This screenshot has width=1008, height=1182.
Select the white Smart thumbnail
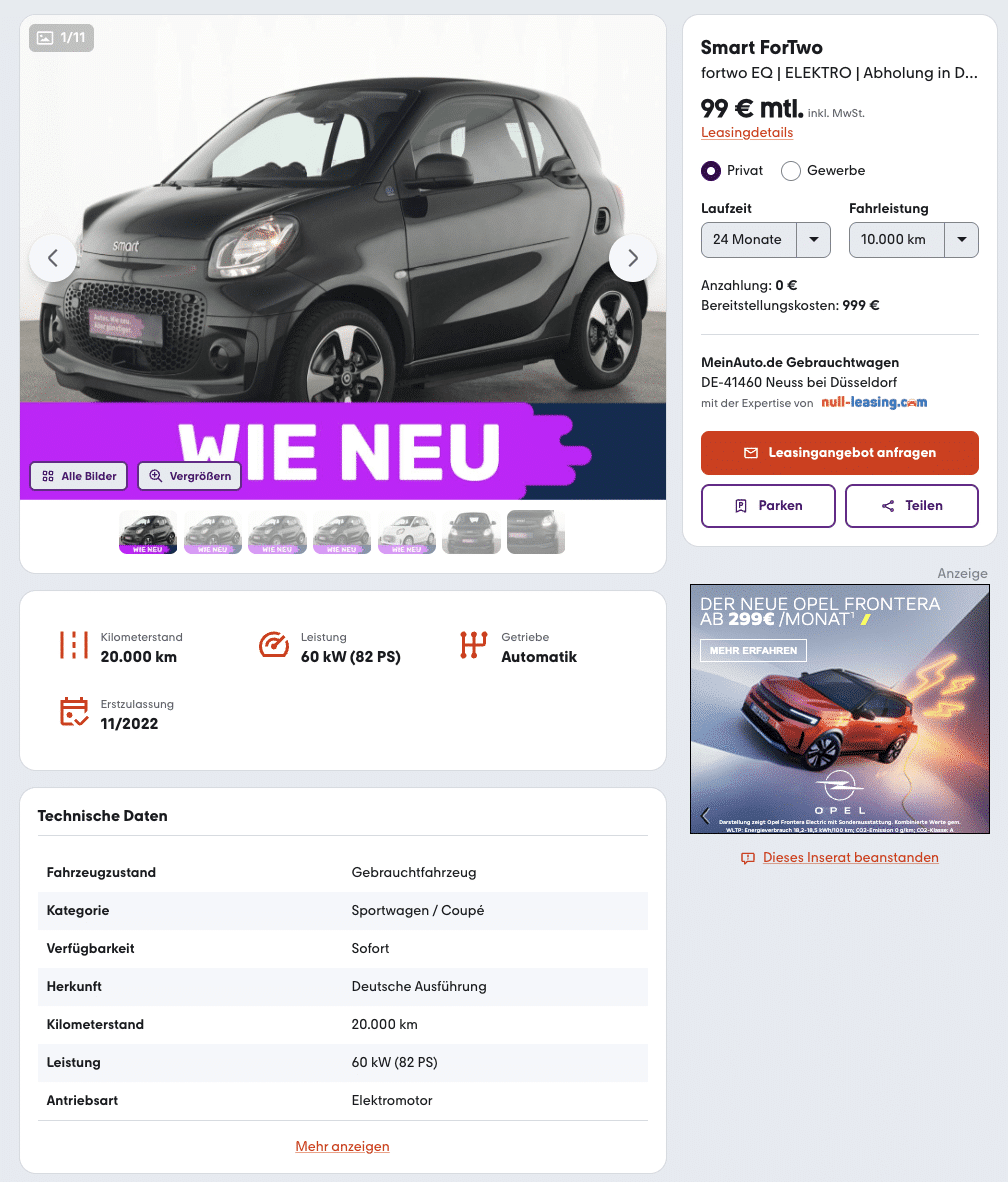[407, 532]
